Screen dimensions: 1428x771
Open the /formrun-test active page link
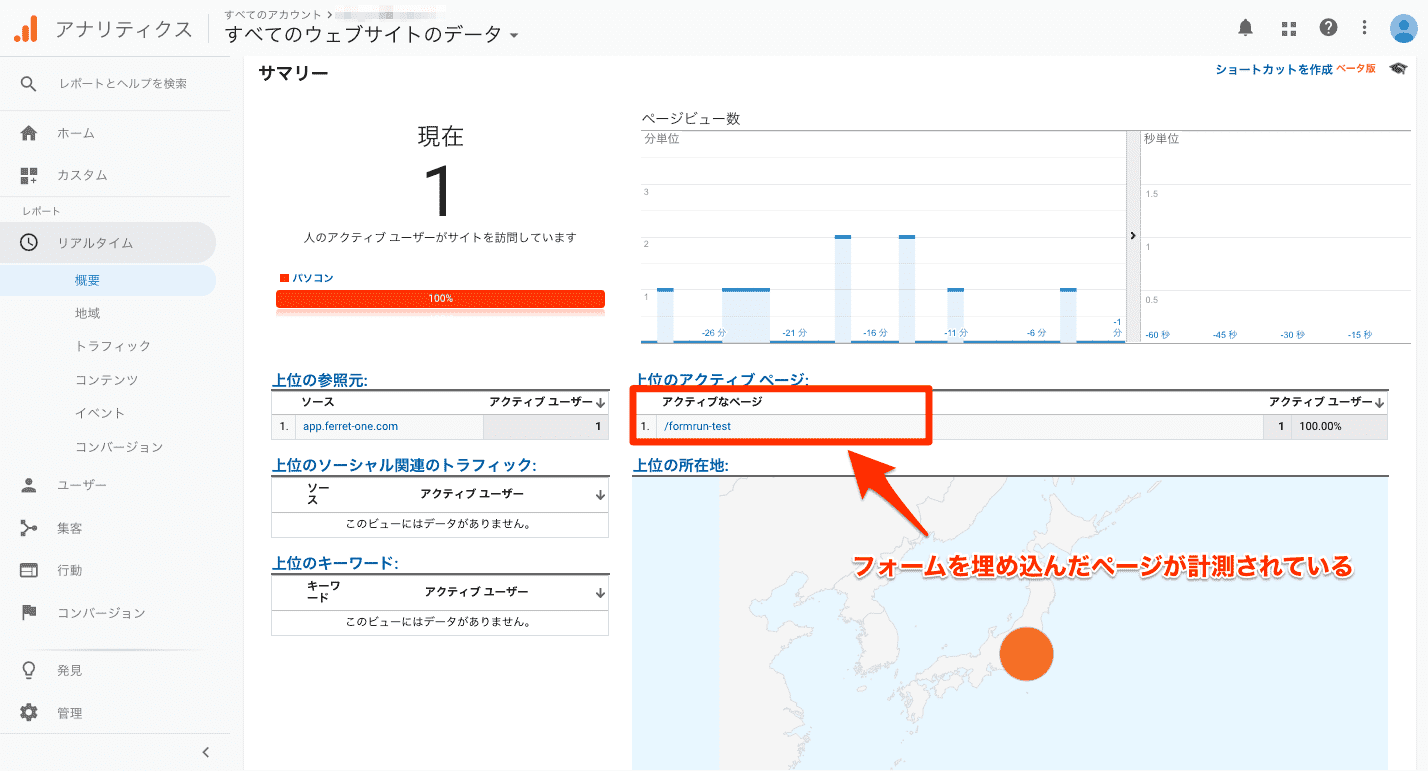click(699, 425)
